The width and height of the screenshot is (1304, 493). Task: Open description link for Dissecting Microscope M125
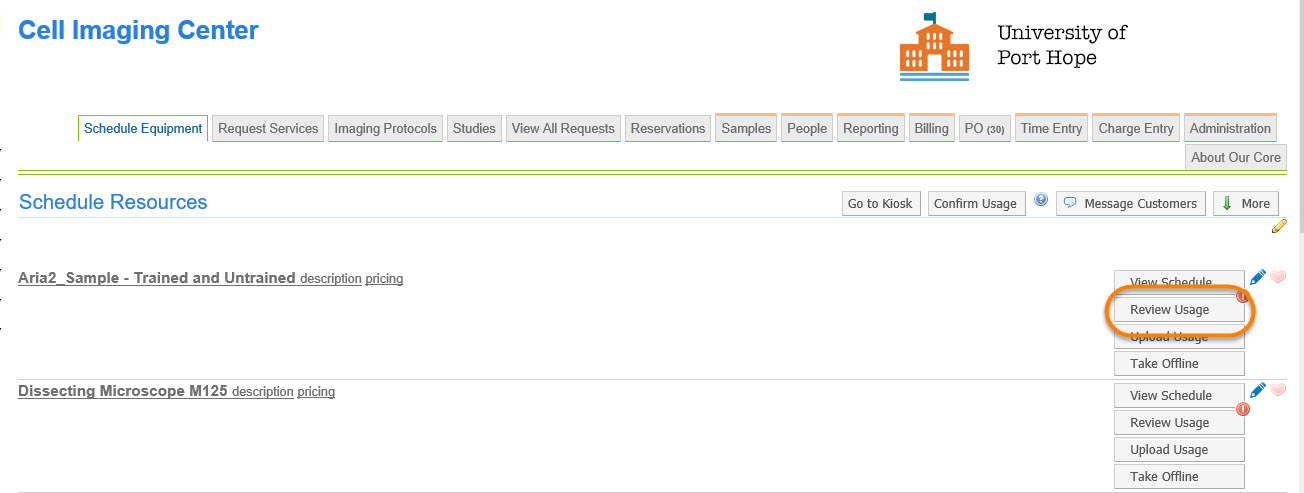[x=262, y=392]
